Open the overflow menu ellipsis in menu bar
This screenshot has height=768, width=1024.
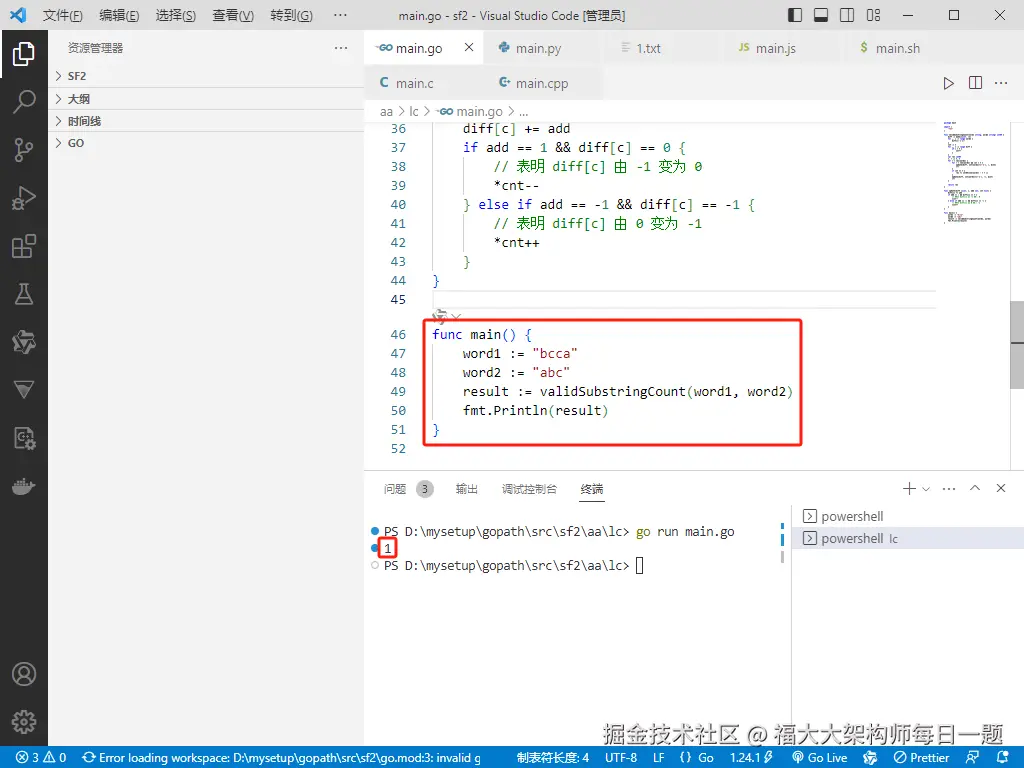point(340,15)
